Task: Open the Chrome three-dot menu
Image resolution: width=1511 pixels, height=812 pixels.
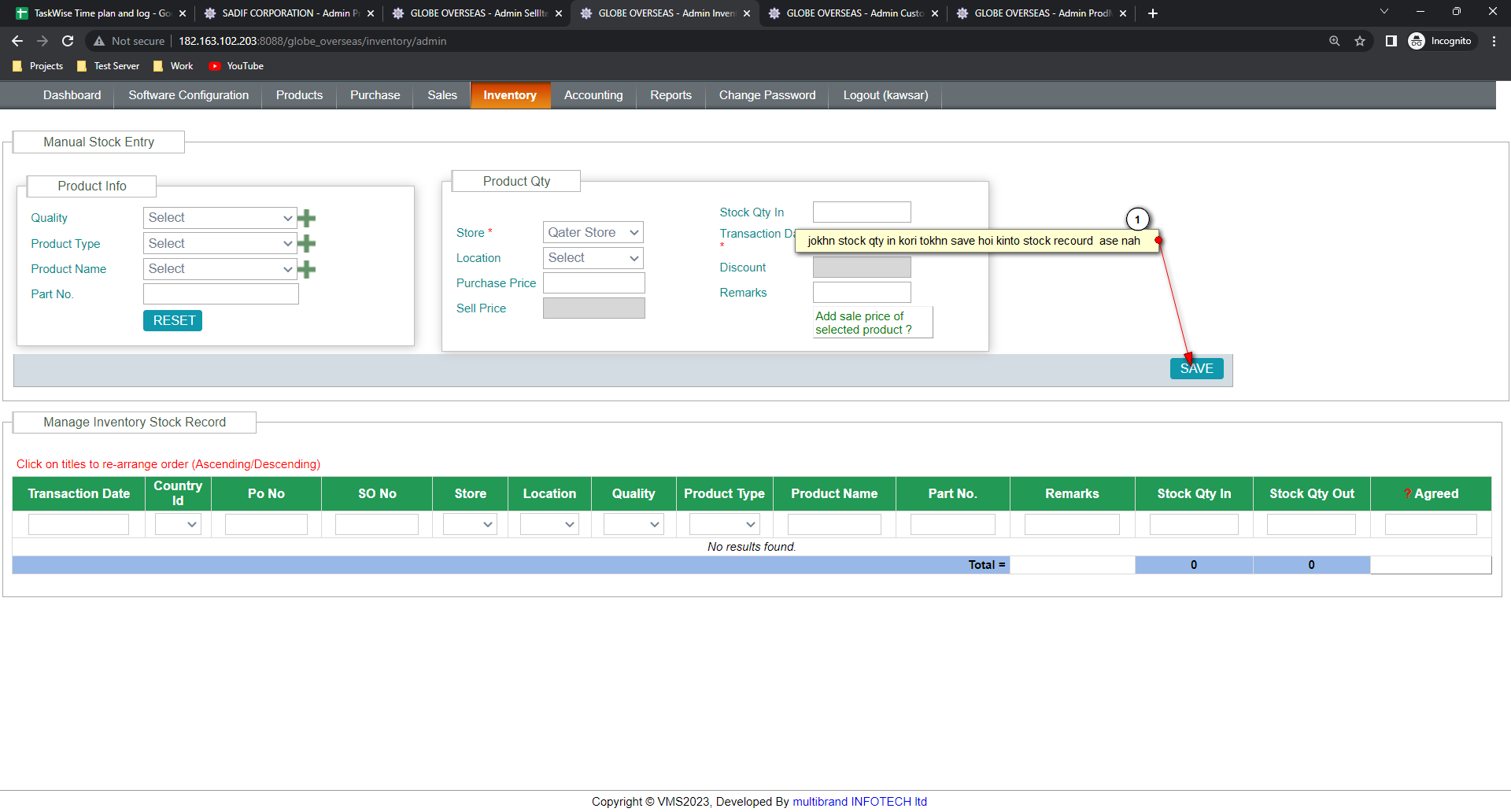Action: [1494, 41]
